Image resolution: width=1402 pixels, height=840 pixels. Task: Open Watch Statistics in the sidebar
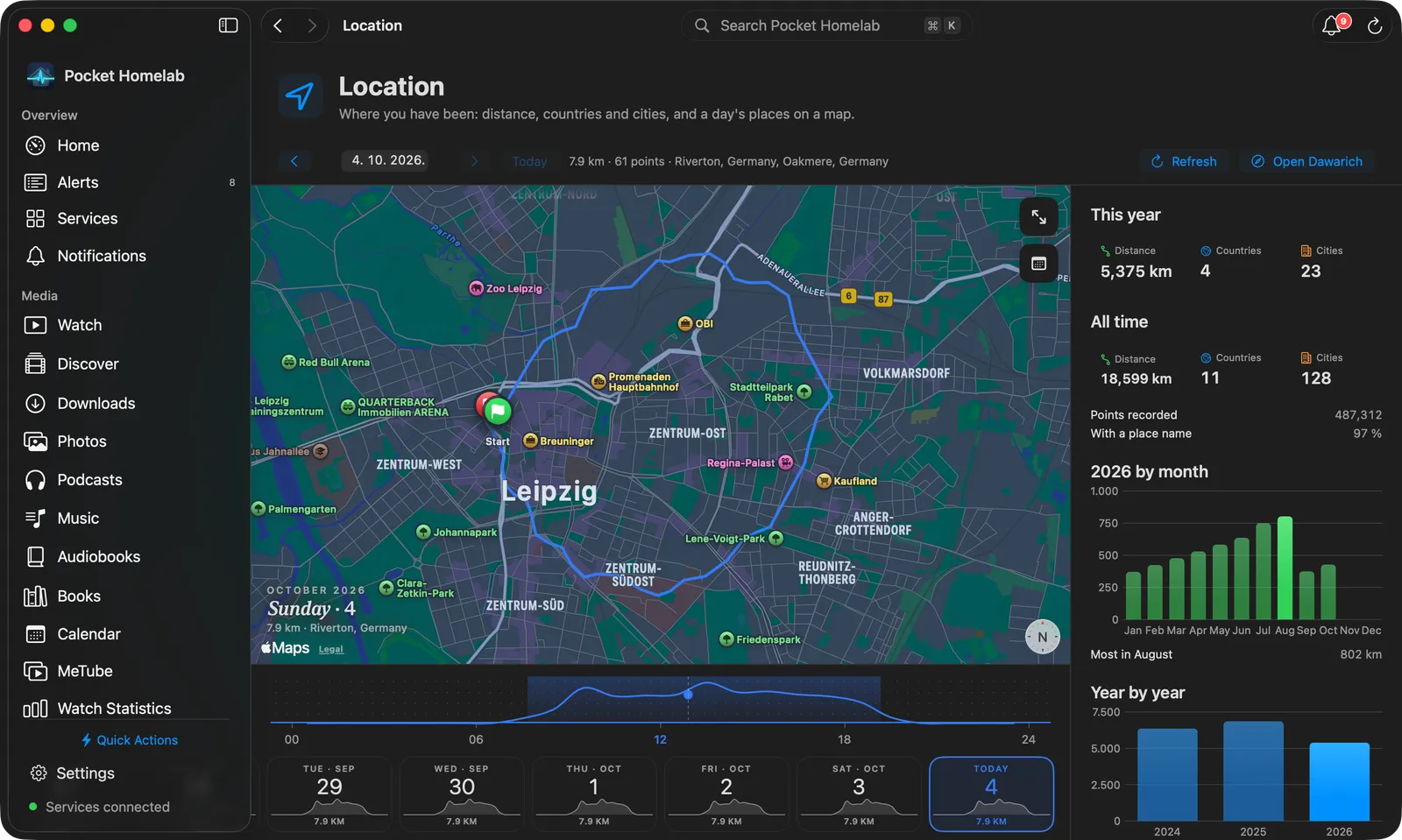[x=130, y=709]
